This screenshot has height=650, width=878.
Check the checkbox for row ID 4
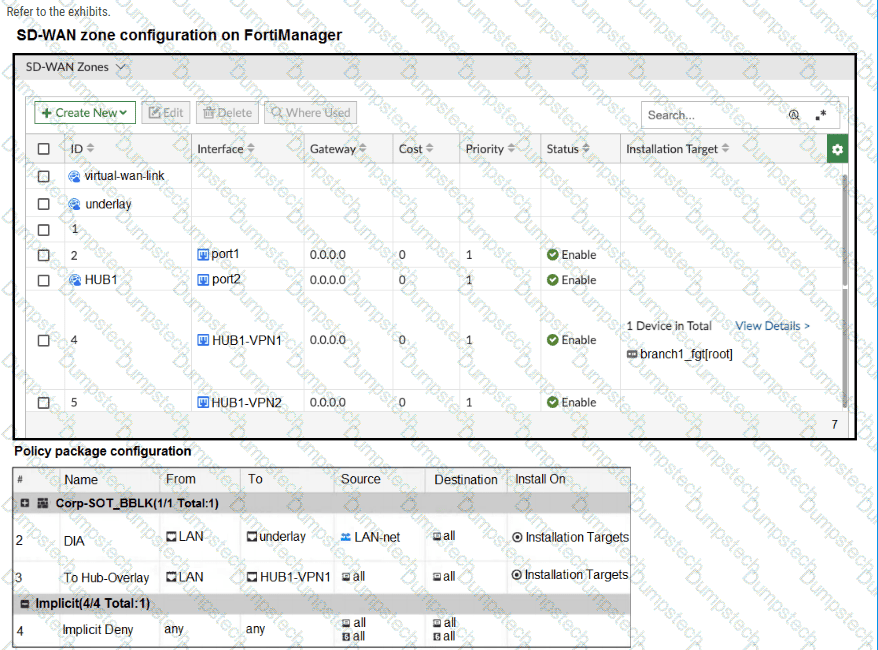pos(43,340)
